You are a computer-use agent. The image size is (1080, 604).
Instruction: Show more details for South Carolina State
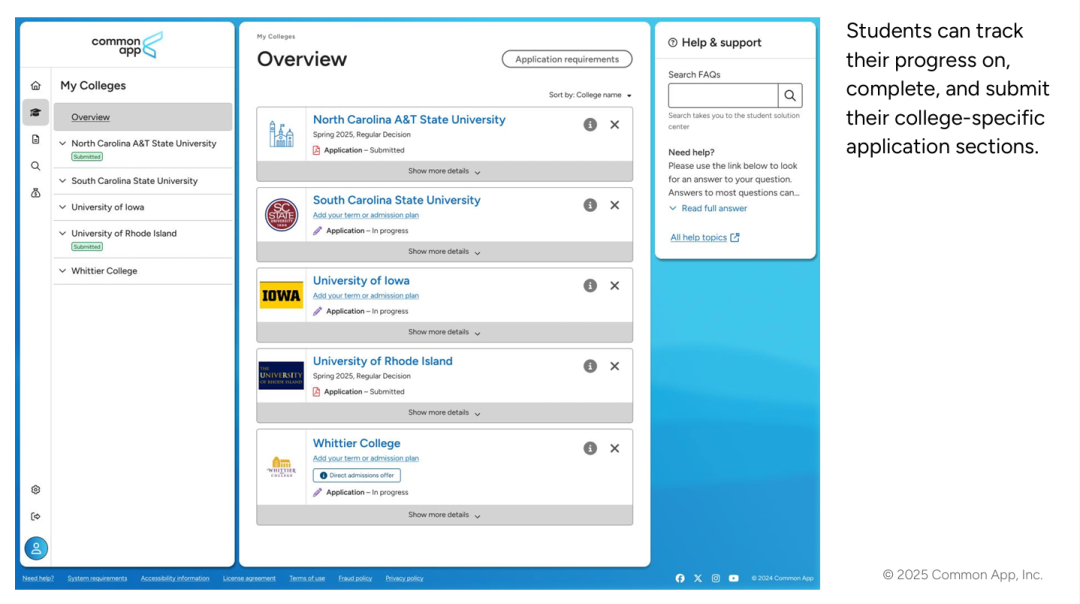[x=444, y=251]
